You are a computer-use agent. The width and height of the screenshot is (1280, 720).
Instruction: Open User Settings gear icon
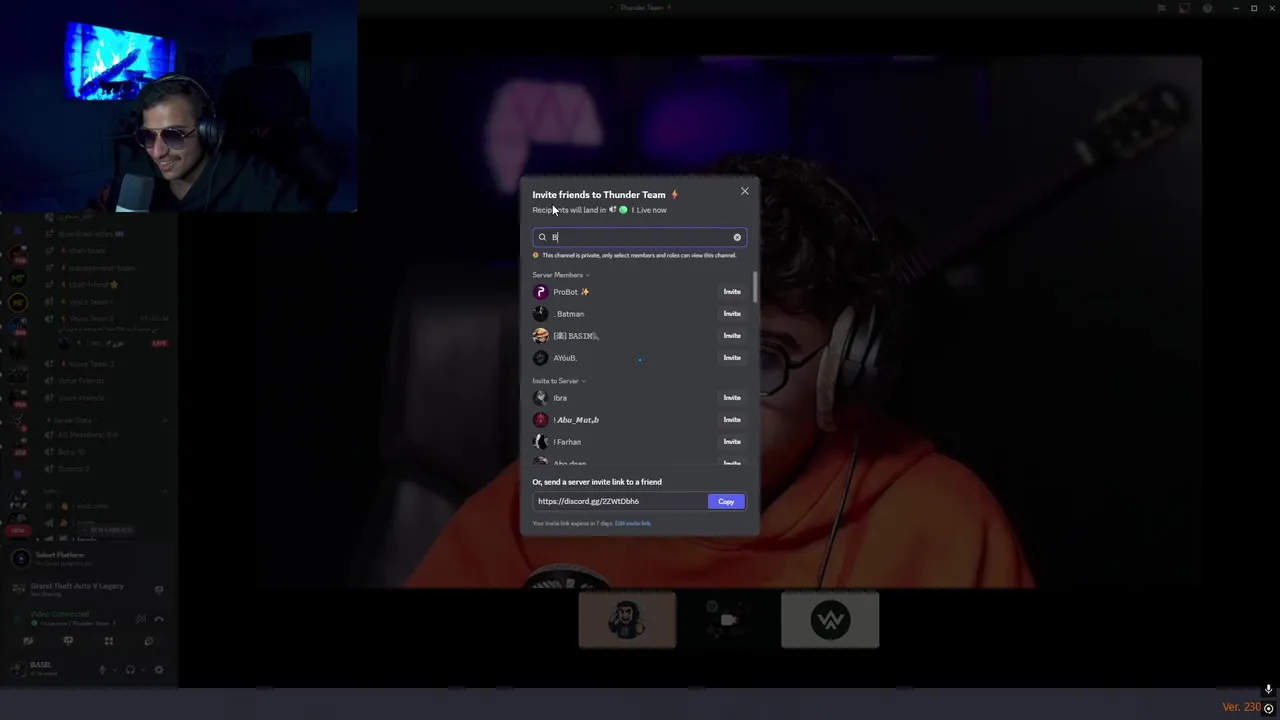pos(159,670)
